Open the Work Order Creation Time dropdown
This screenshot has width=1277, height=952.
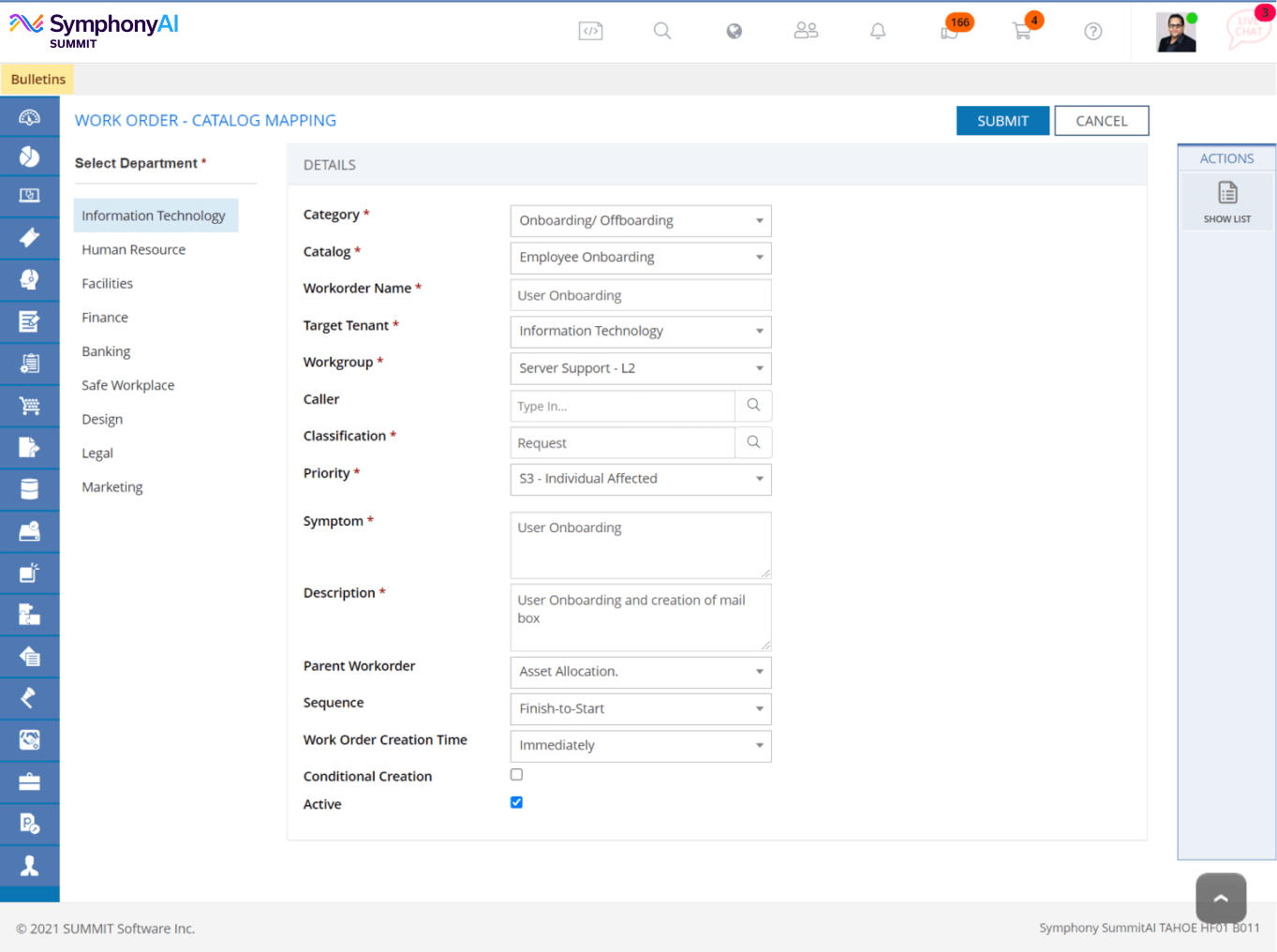pos(641,746)
